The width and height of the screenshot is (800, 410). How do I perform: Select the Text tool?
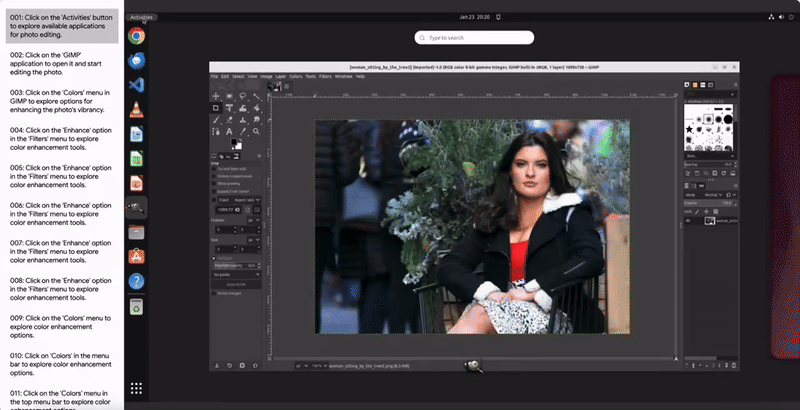[230, 132]
